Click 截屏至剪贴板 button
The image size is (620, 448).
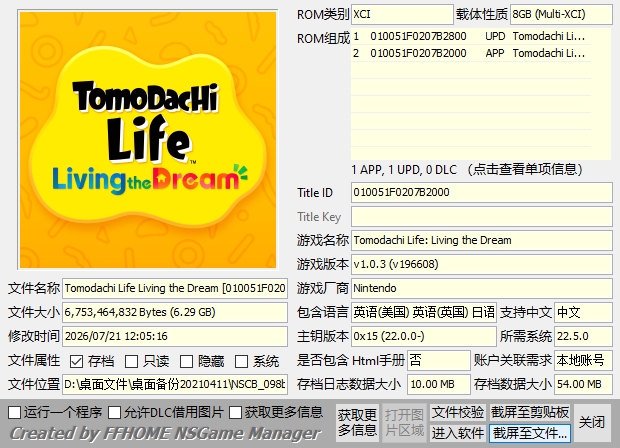click(530, 412)
